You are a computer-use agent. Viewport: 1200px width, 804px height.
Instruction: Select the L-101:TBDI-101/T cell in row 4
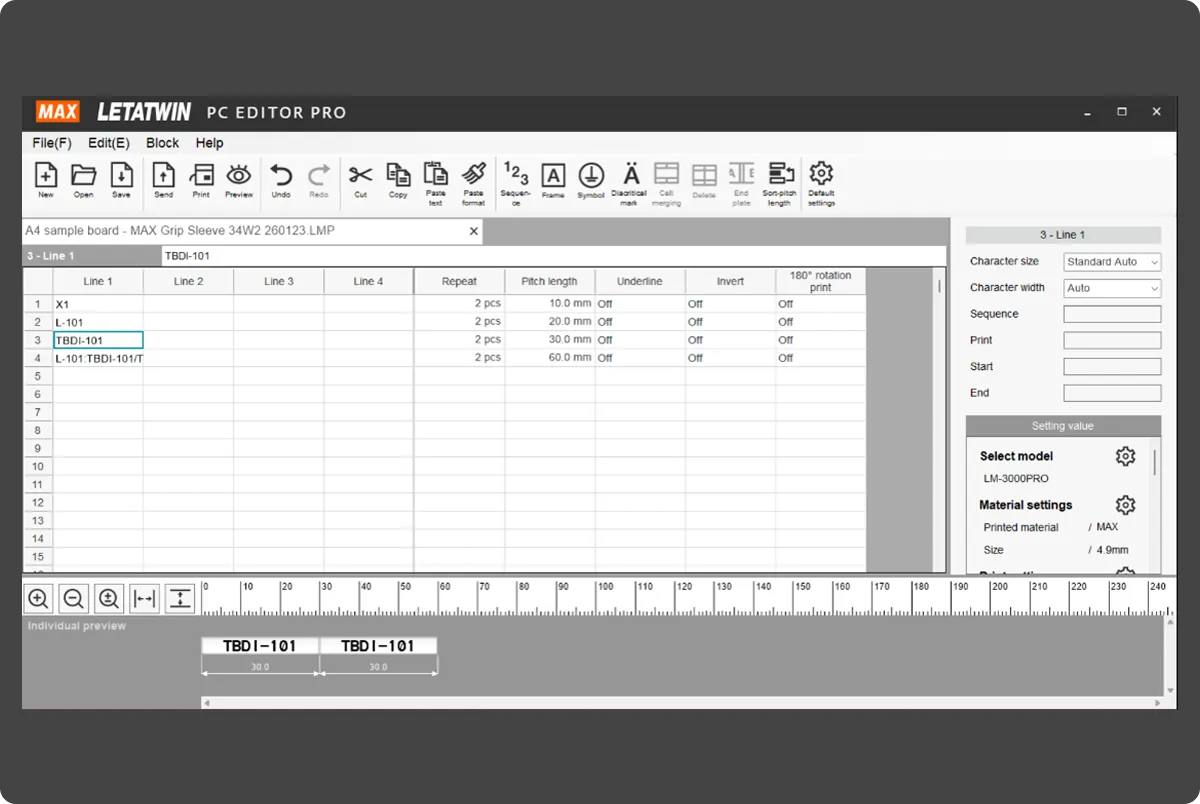pyautogui.click(x=98, y=358)
